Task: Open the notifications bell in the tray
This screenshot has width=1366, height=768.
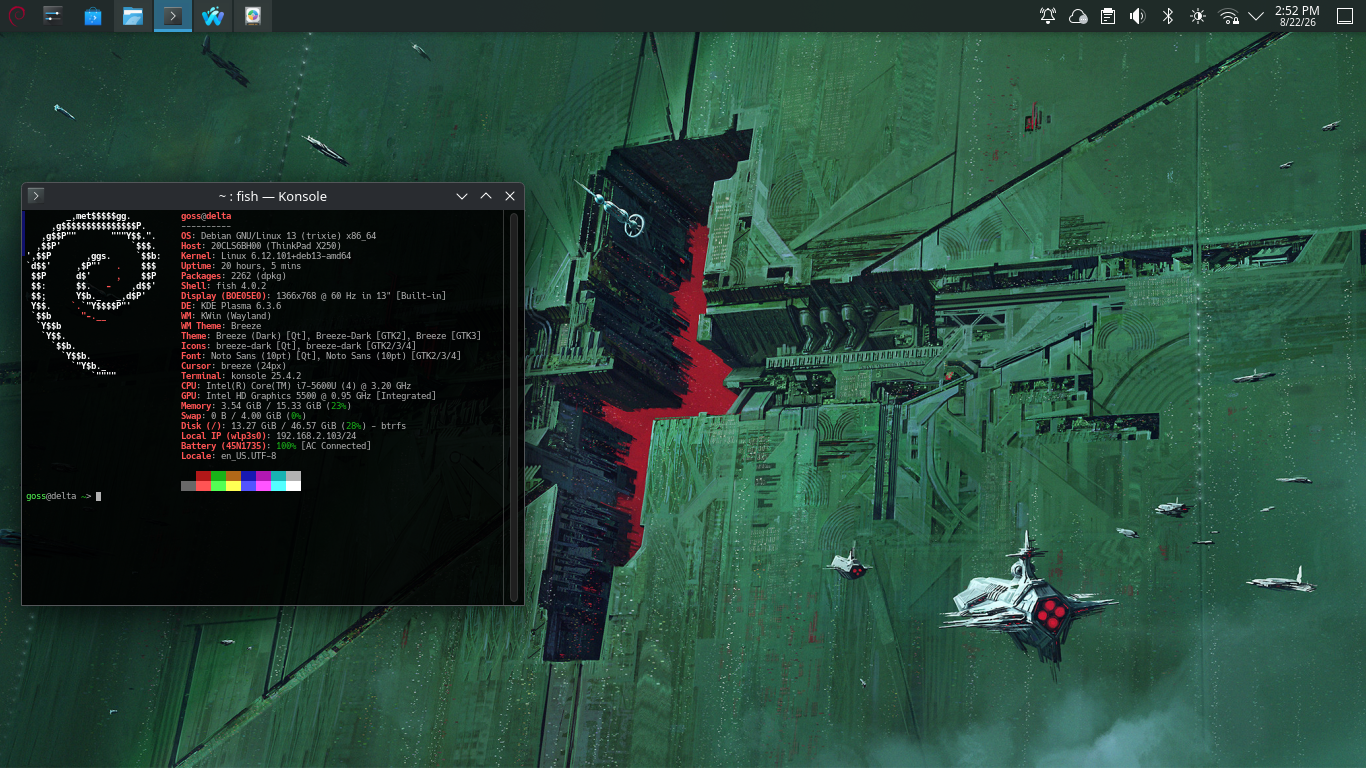Action: coord(1048,16)
